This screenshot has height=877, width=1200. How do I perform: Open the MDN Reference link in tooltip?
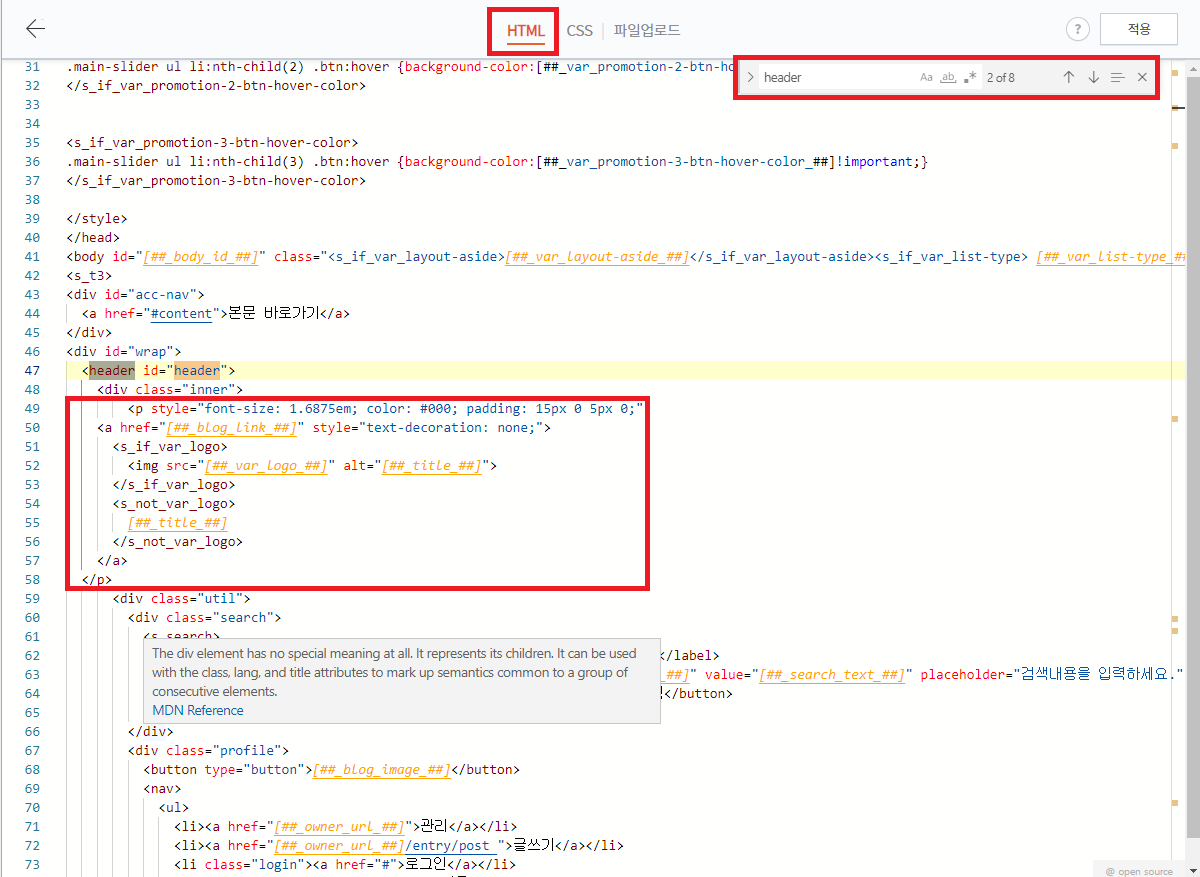pyautogui.click(x=198, y=710)
